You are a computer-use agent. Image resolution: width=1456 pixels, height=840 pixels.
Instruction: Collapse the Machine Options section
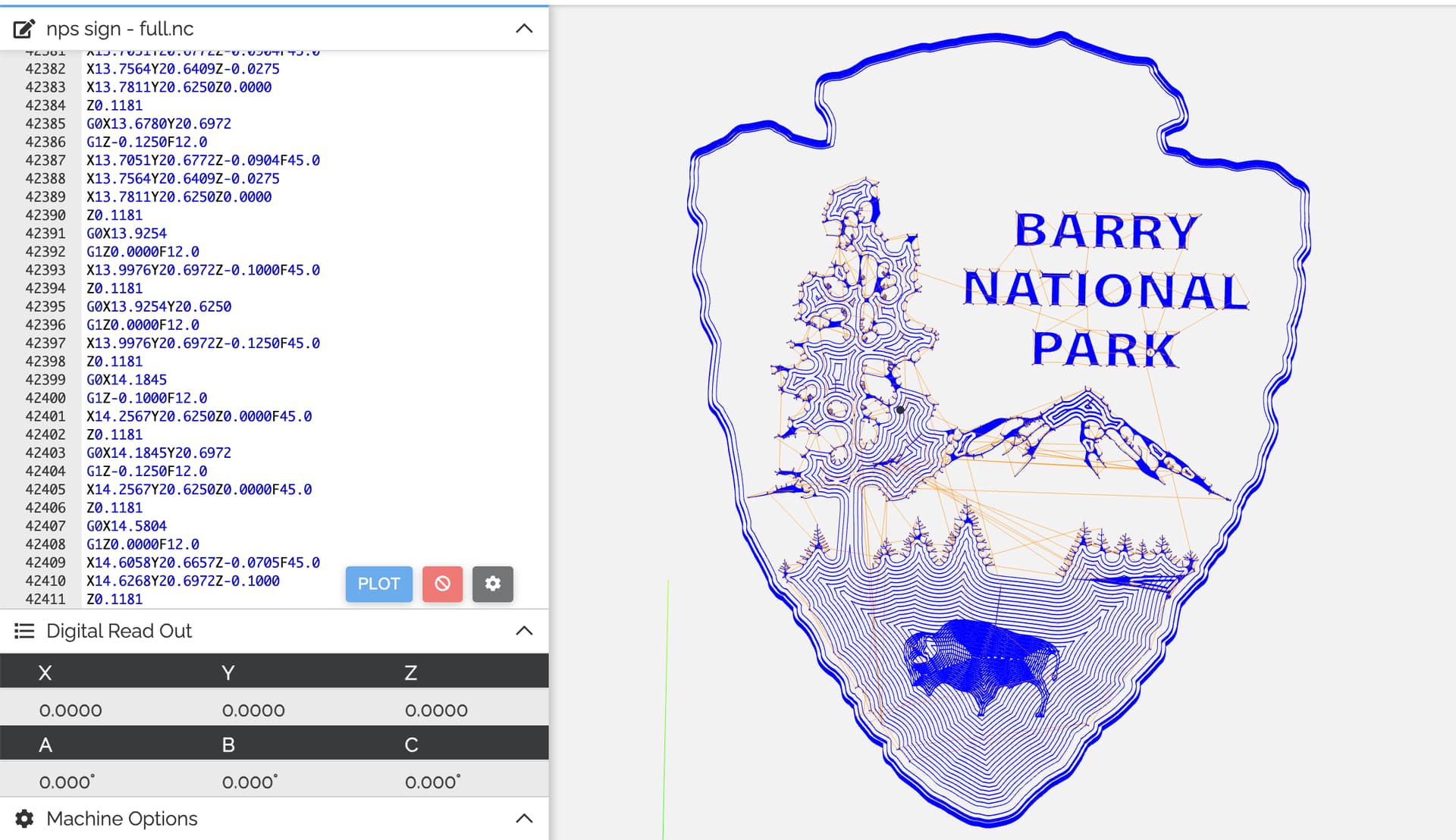click(524, 819)
